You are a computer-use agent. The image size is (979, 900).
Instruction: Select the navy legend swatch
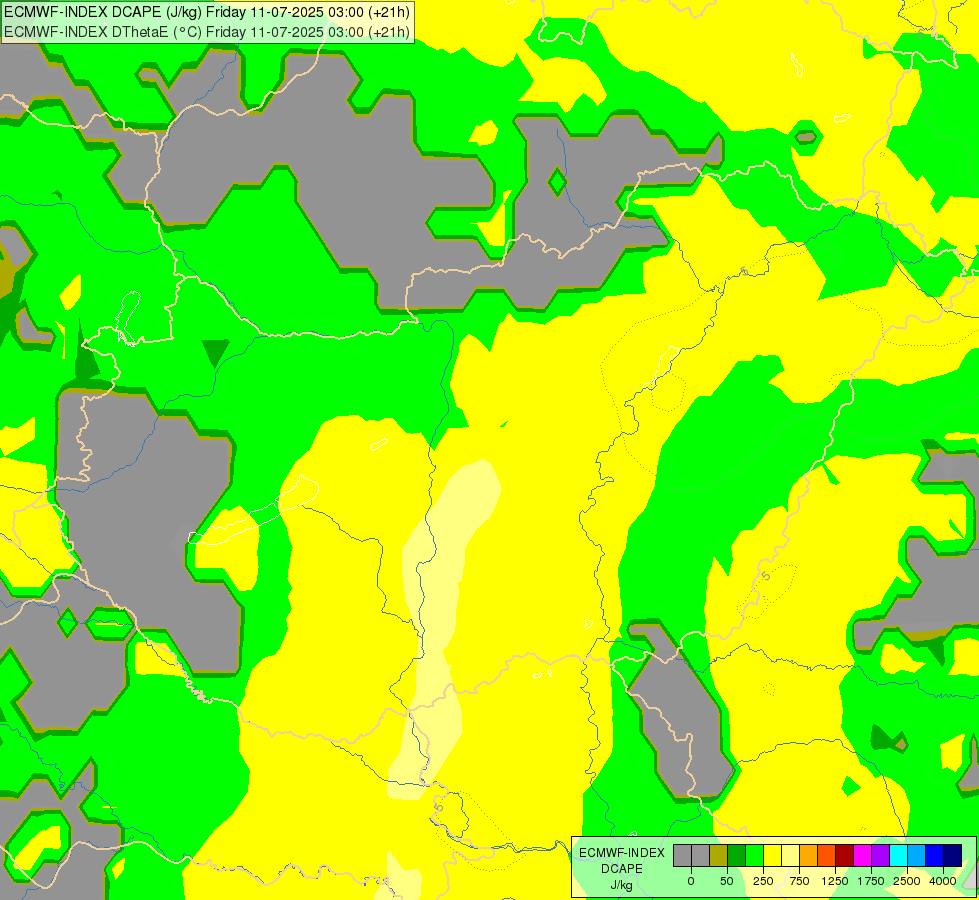[953, 856]
